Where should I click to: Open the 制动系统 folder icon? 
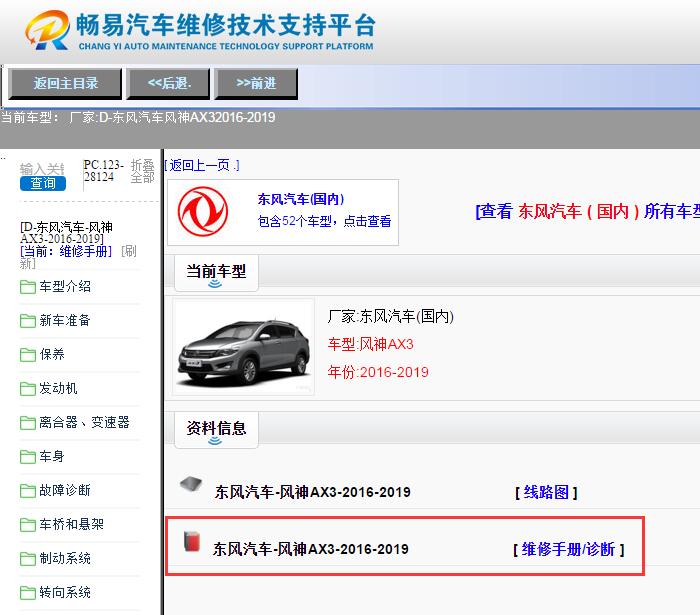point(28,559)
